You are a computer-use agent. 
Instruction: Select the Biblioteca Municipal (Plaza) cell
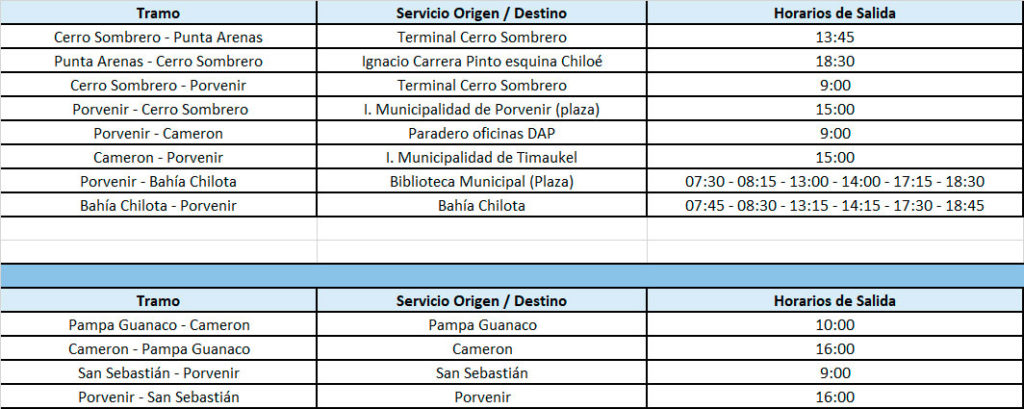click(482, 181)
